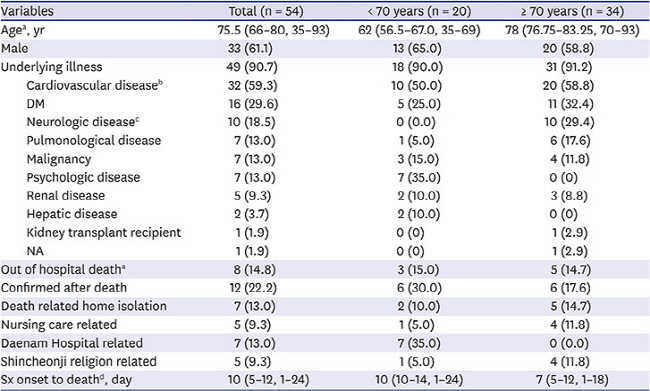Click the Psychologic disease row label
The height and width of the screenshot is (391, 650).
point(83,177)
